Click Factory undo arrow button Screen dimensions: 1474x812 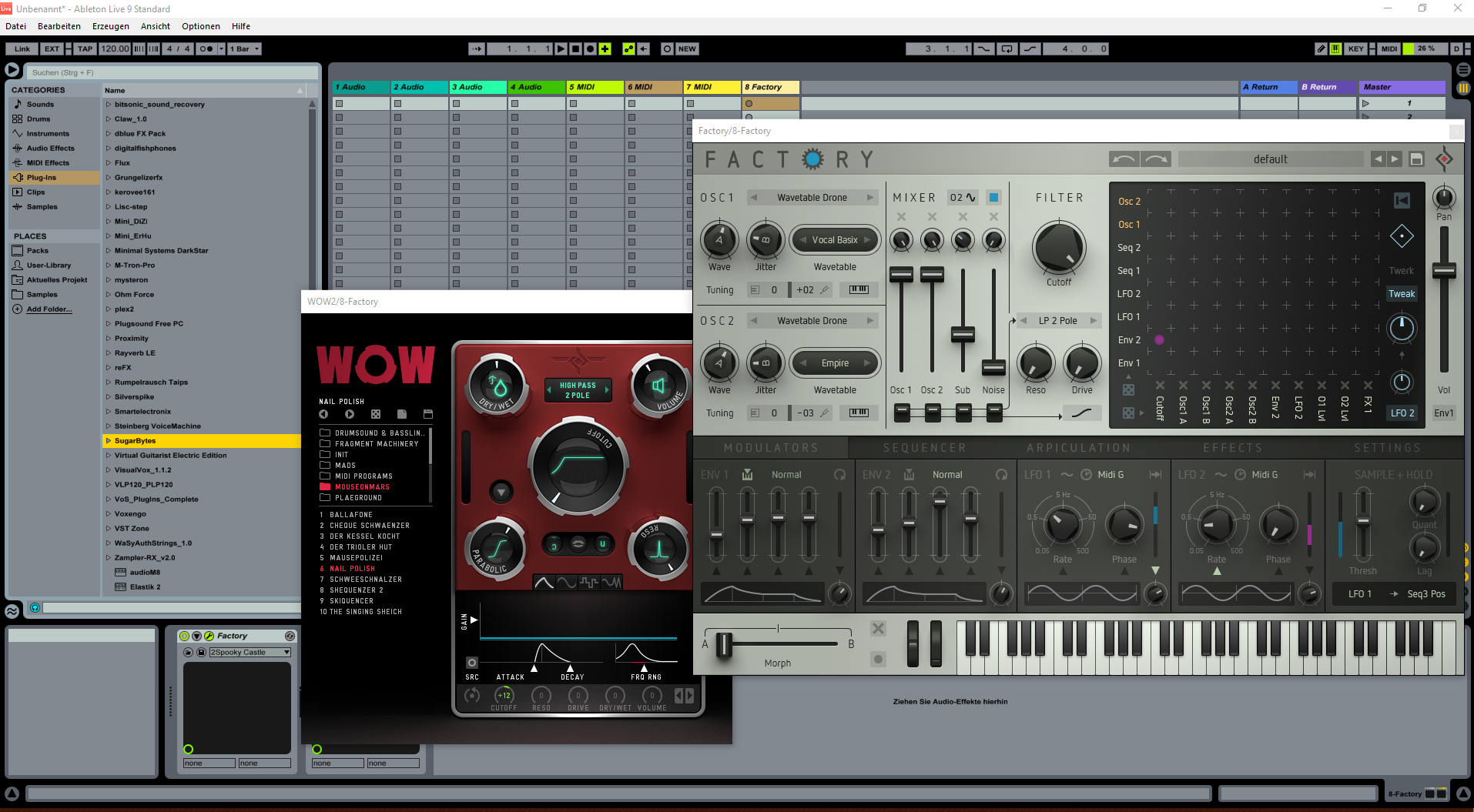point(1124,159)
